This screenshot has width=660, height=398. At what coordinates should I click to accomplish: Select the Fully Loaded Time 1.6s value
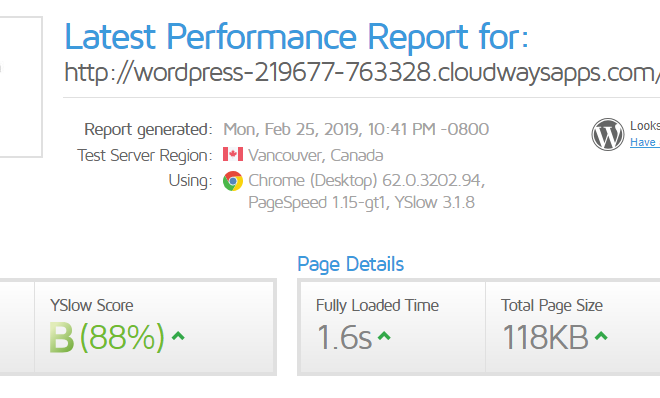click(x=345, y=337)
